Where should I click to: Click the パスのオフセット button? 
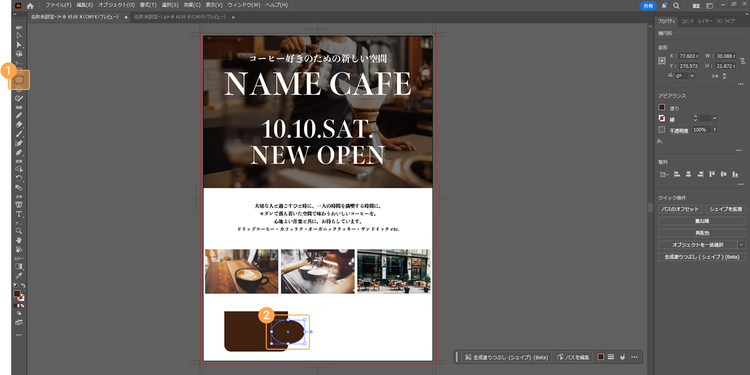coord(680,209)
